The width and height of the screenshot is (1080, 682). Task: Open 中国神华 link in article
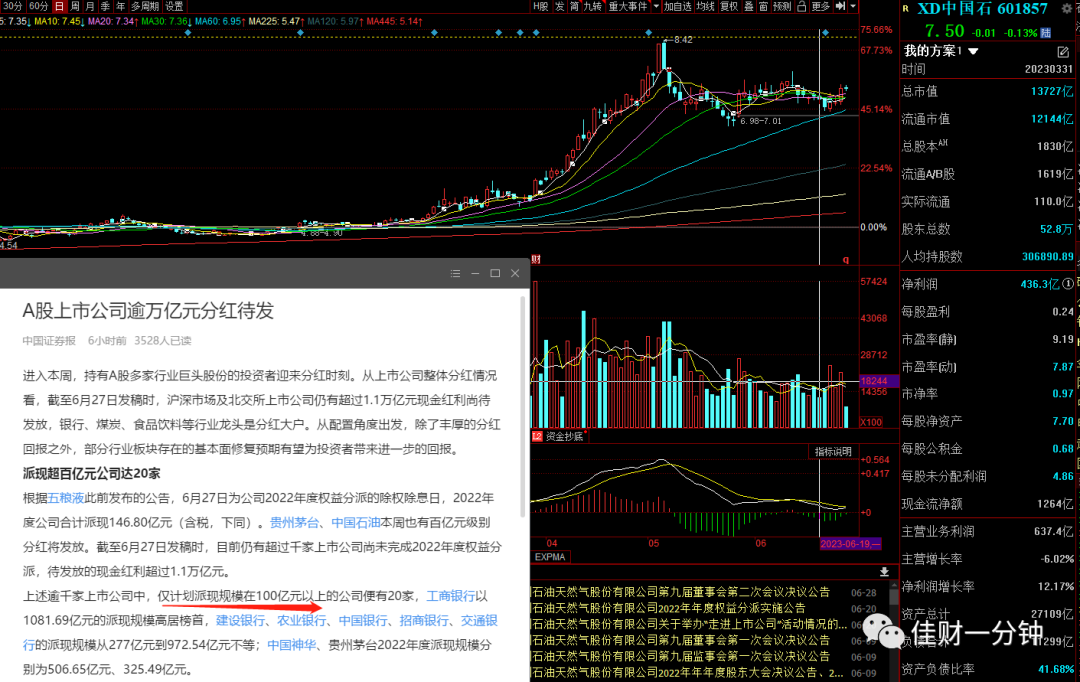(291, 645)
